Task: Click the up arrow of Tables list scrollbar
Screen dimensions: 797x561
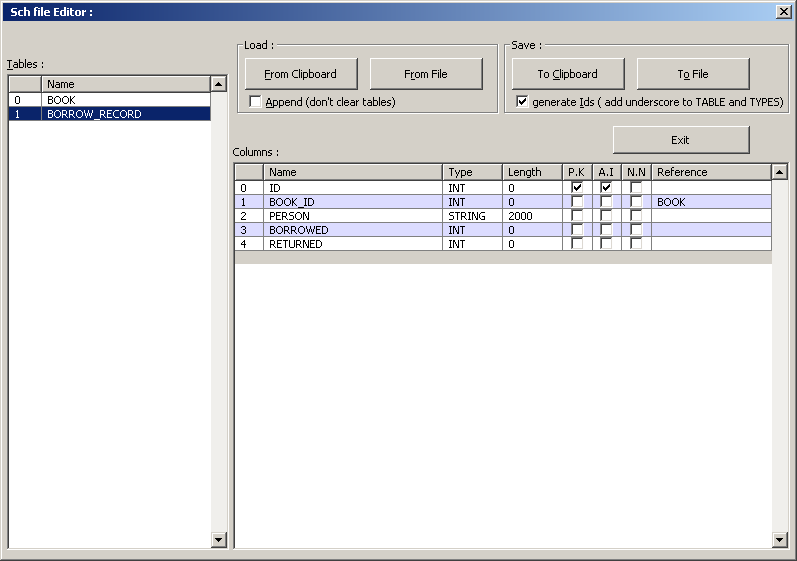Action: coord(219,84)
